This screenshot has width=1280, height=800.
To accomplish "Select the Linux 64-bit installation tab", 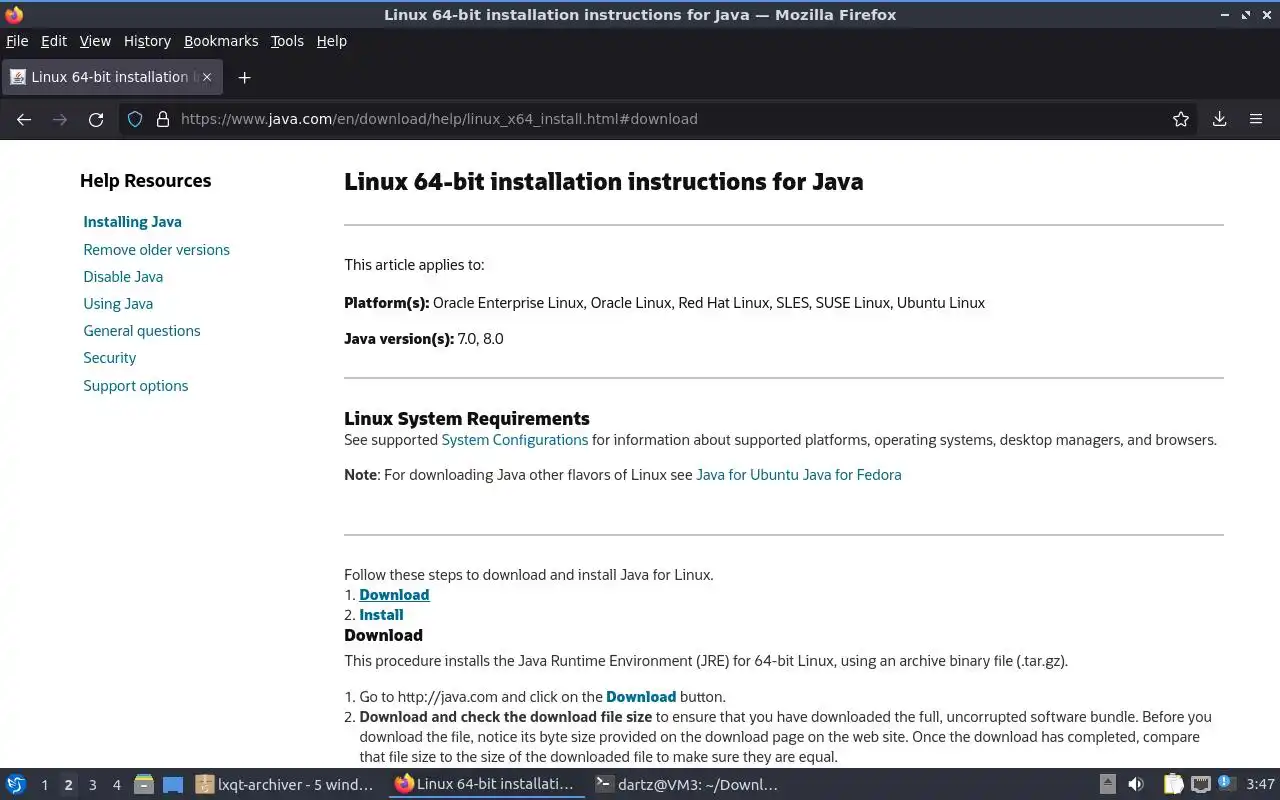I will pyautogui.click(x=110, y=77).
